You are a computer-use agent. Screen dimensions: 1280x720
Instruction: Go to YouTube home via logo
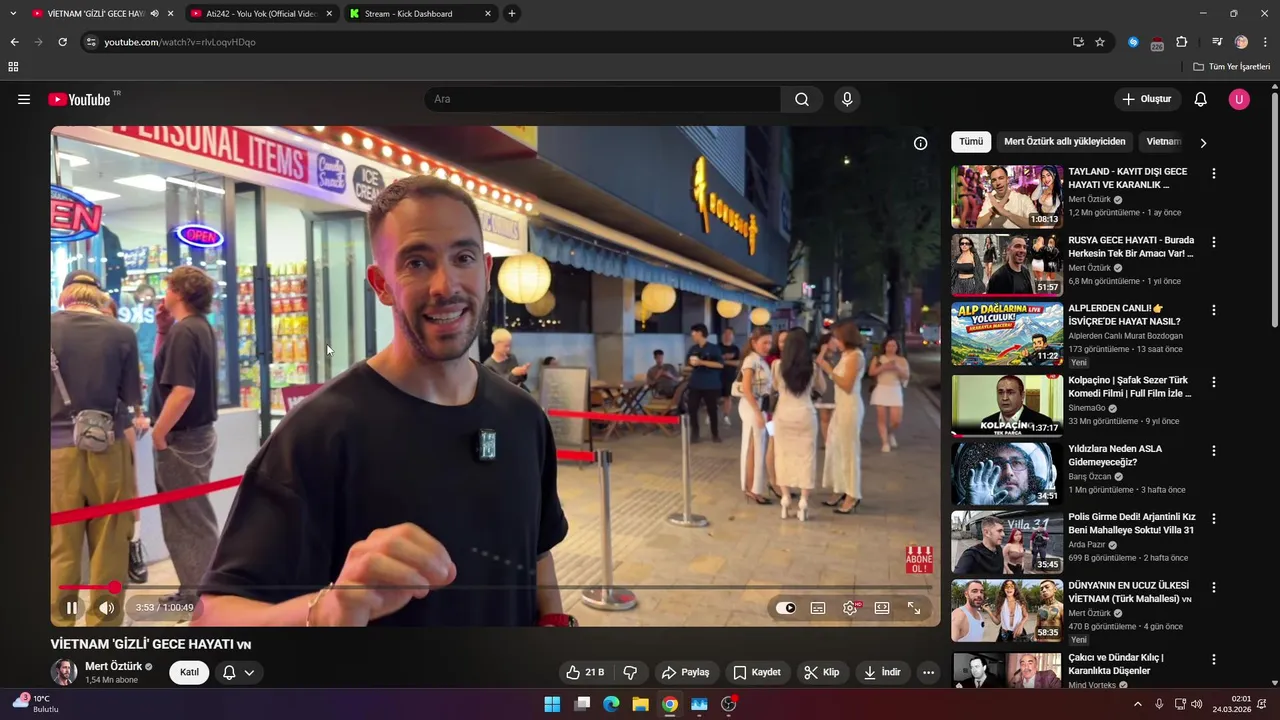[79, 99]
